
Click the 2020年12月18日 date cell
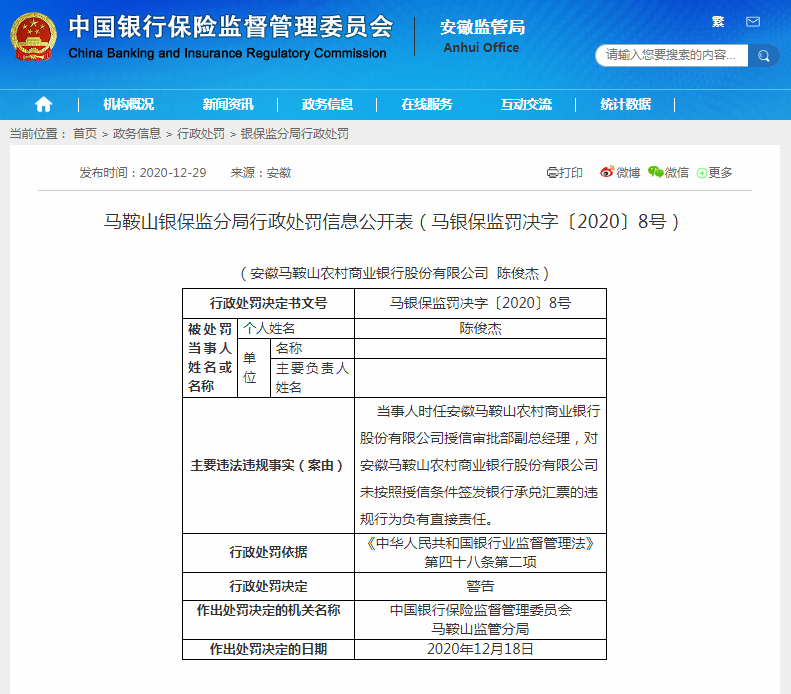pos(480,649)
